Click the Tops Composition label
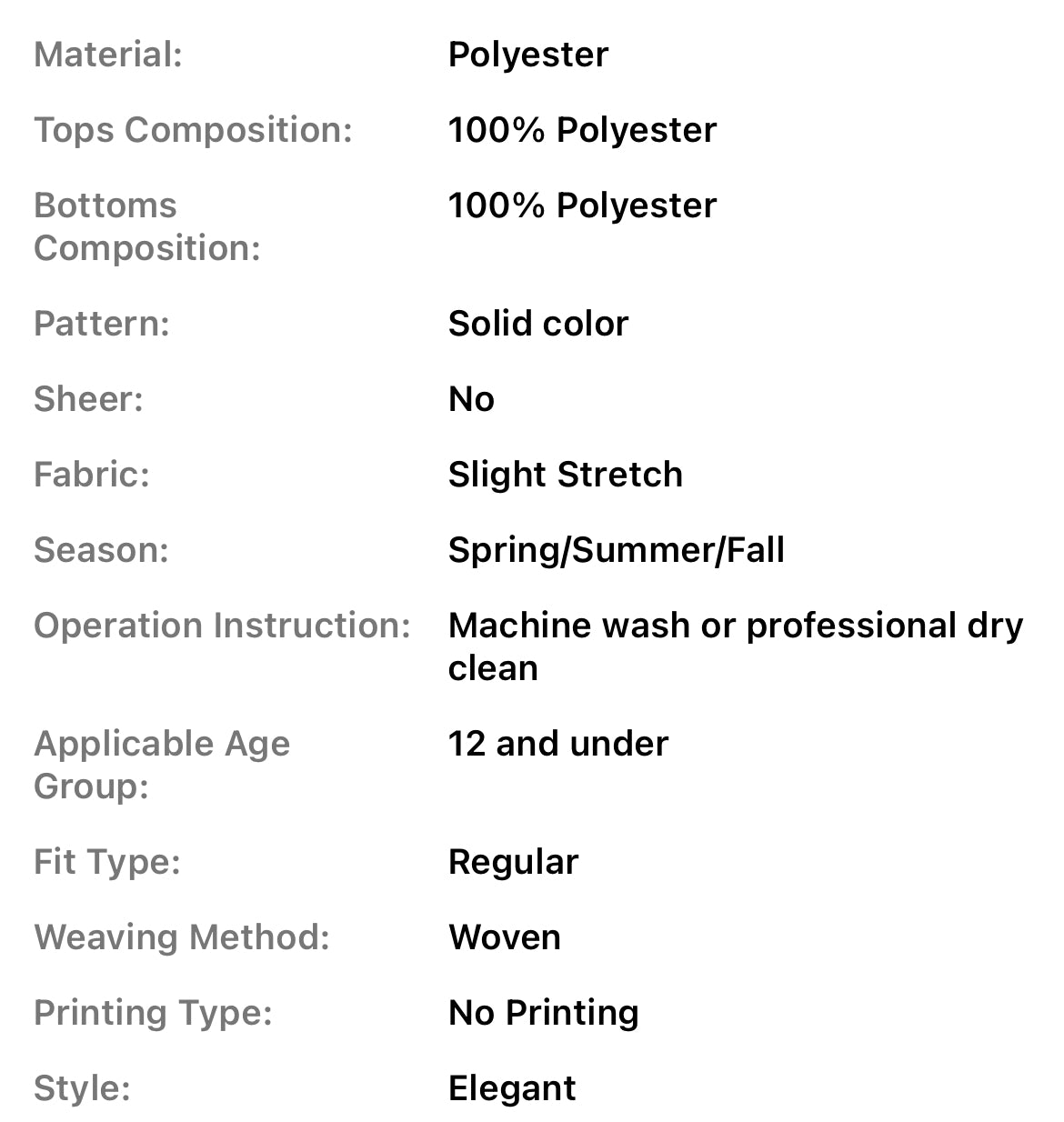1064x1122 pixels. point(193,130)
